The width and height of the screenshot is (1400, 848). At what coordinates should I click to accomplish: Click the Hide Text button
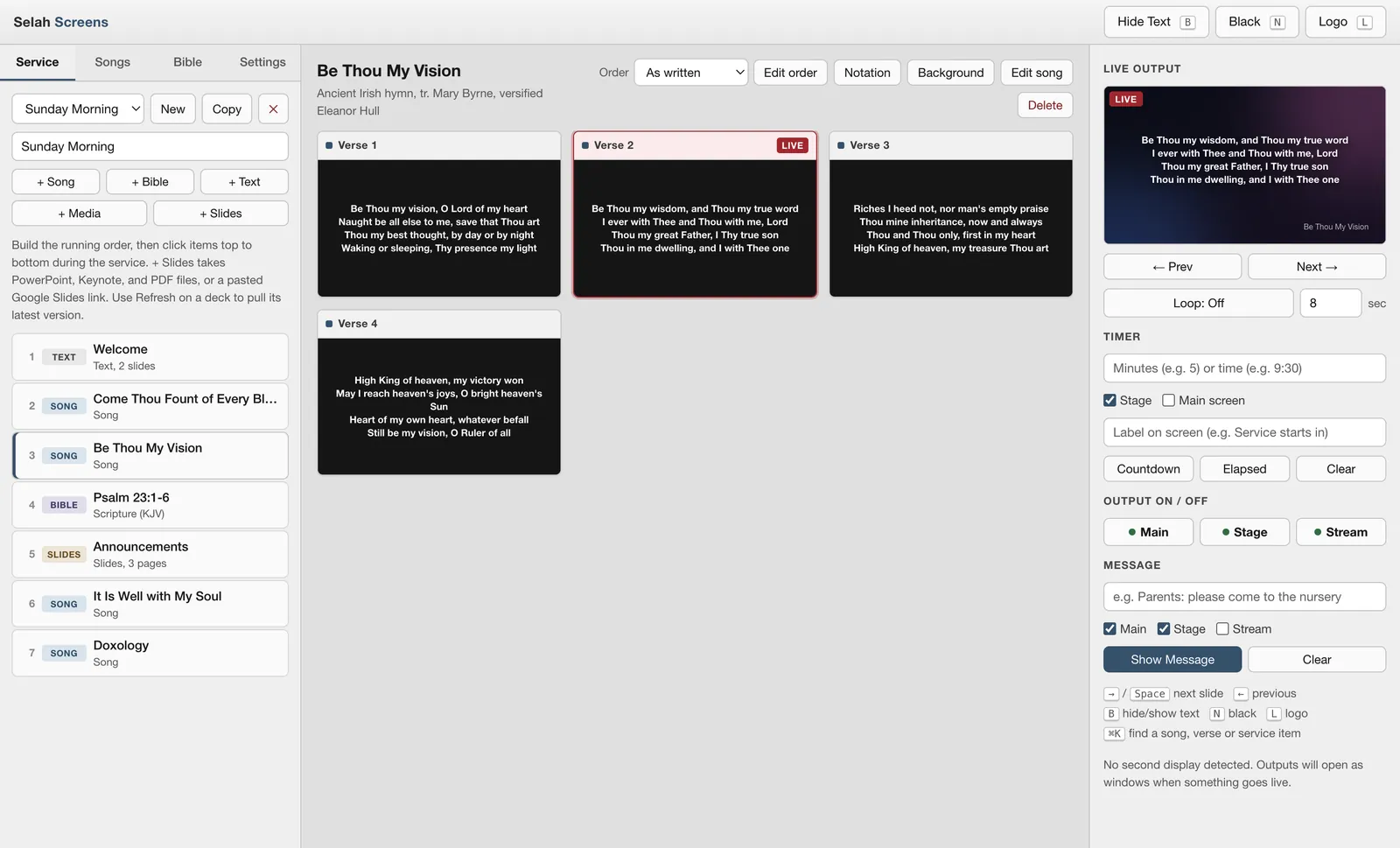(1156, 22)
